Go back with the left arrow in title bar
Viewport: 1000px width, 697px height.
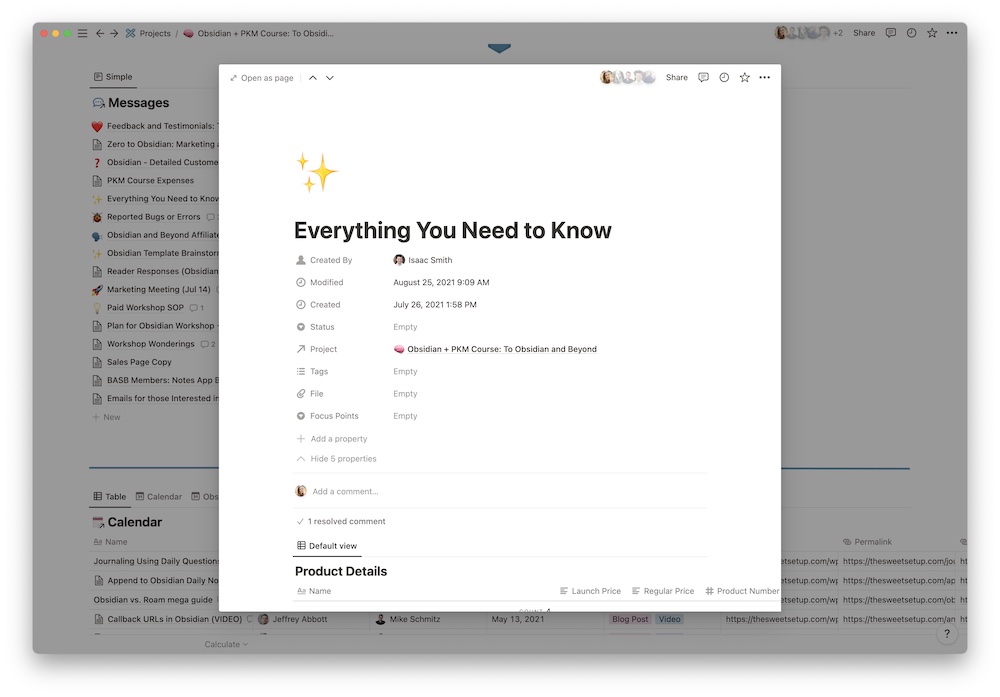click(x=99, y=33)
